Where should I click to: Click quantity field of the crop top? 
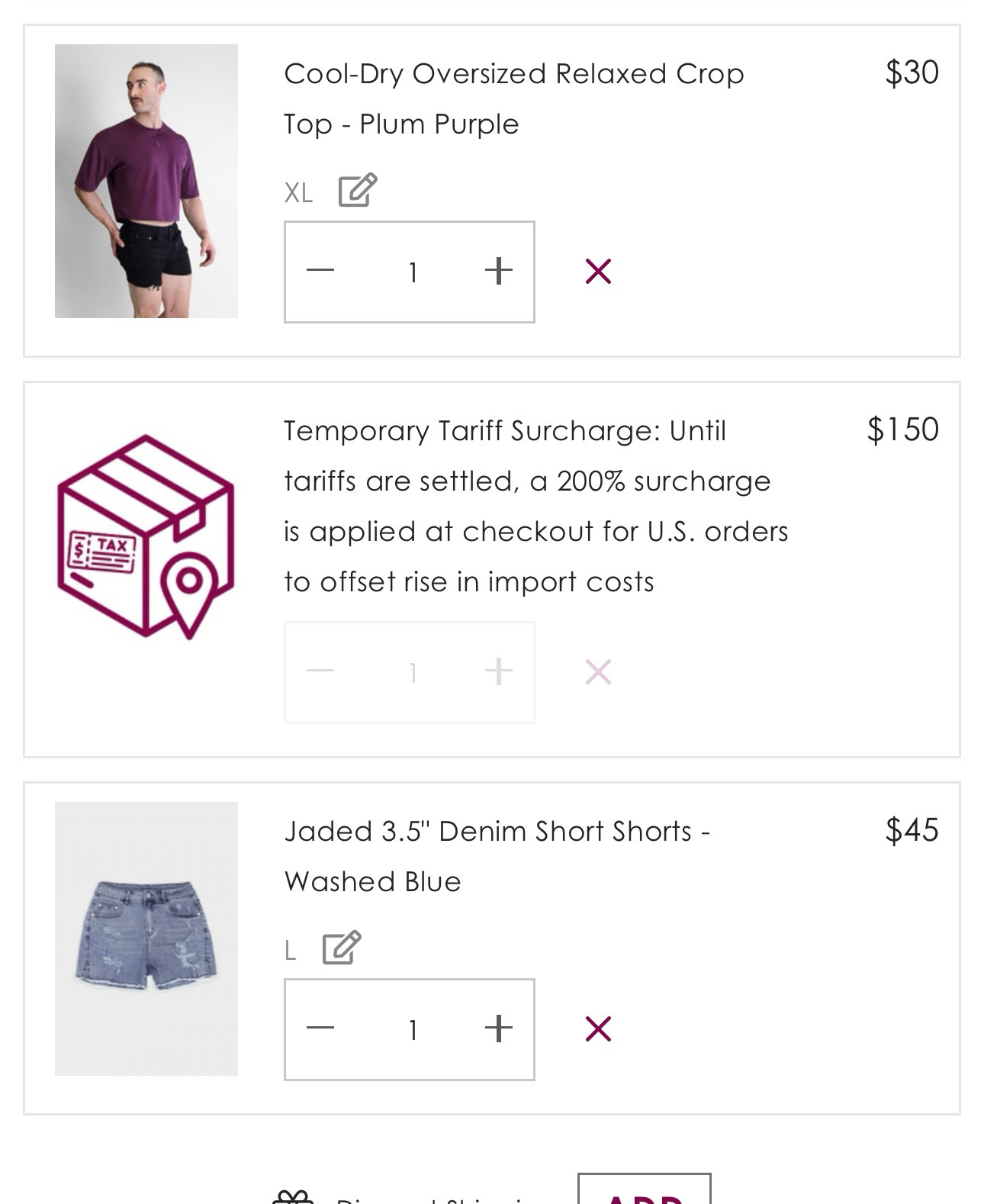point(413,272)
